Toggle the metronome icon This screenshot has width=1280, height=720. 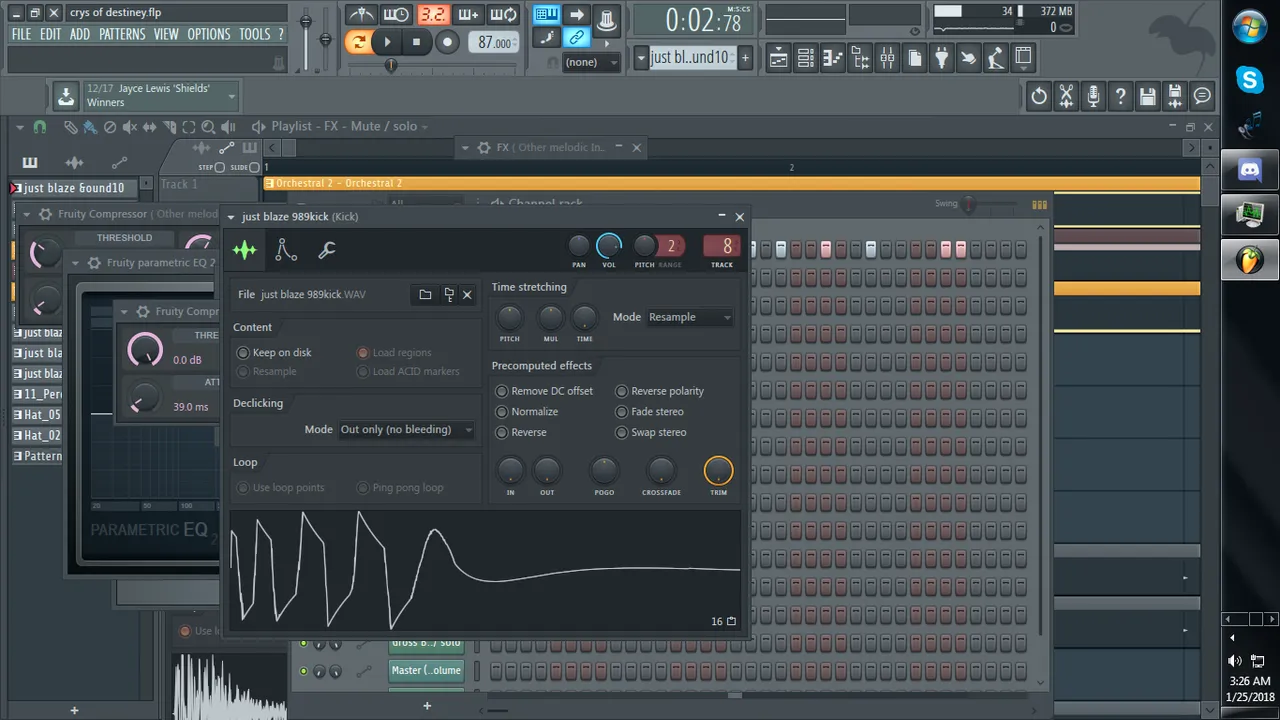[x=362, y=15]
